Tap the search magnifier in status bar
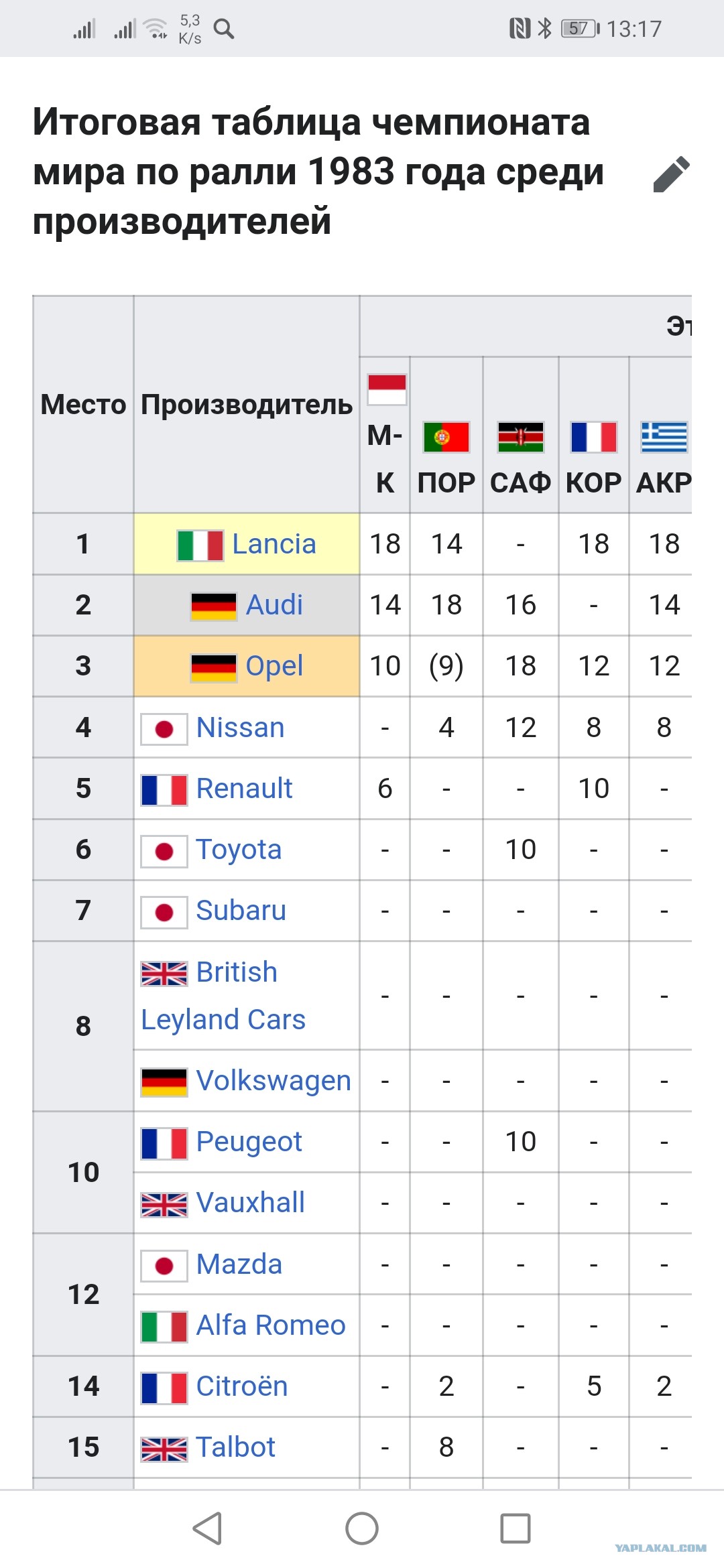The width and height of the screenshot is (724, 1568). click(x=224, y=29)
